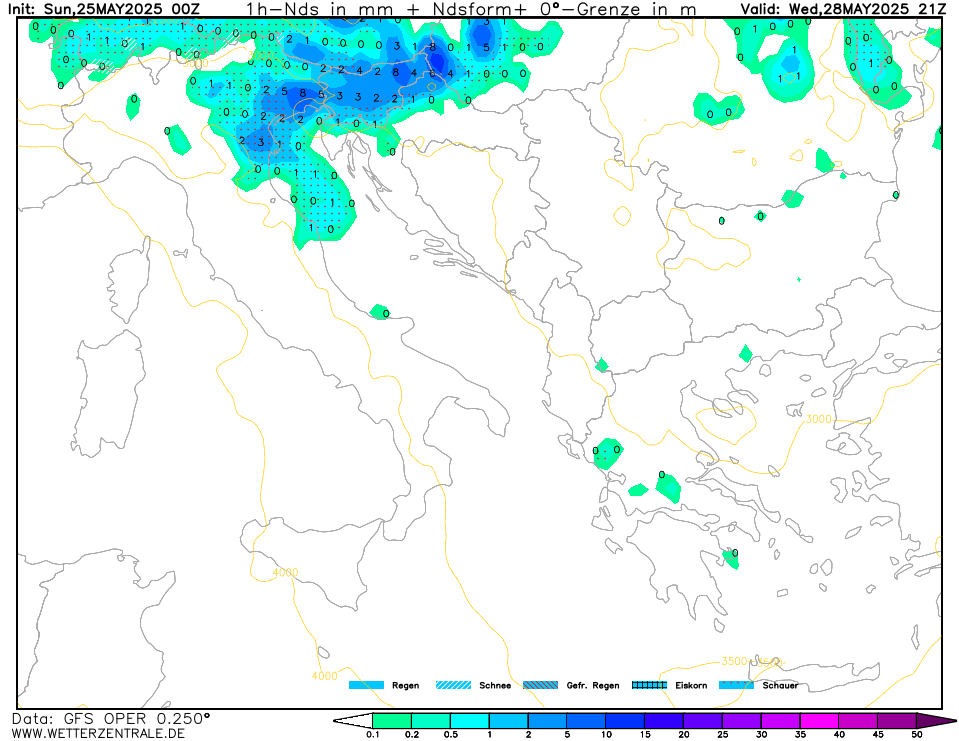
Task: Select the Gefr. Regen red-hatched swatch
Action: [541, 685]
